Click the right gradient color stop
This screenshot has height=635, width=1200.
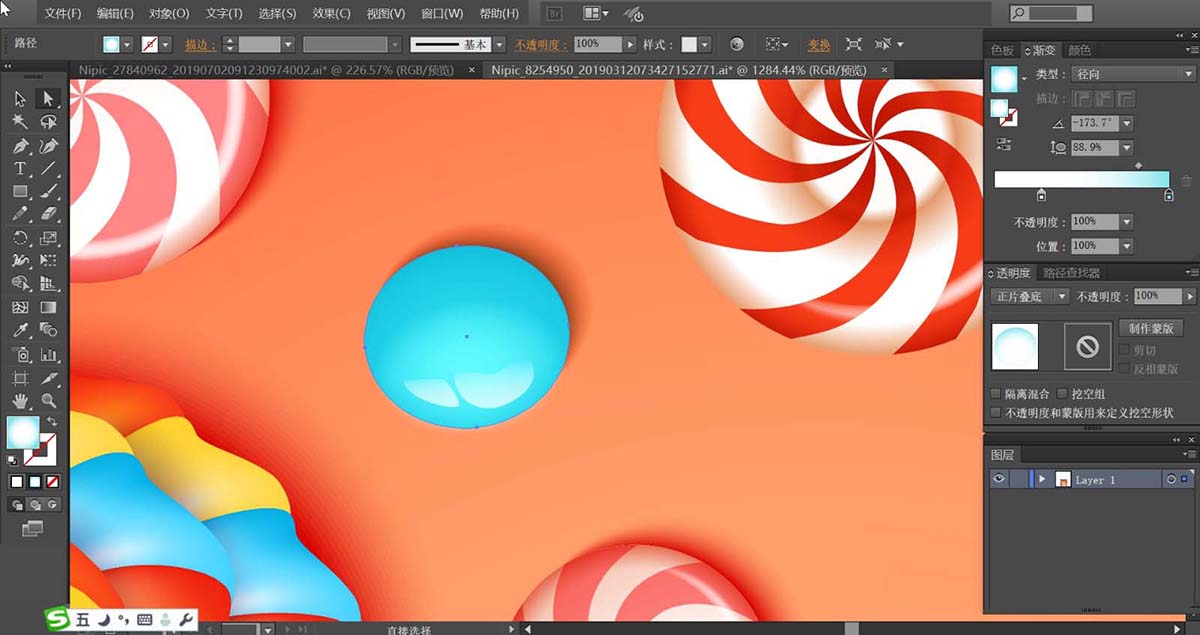pyautogui.click(x=1168, y=196)
